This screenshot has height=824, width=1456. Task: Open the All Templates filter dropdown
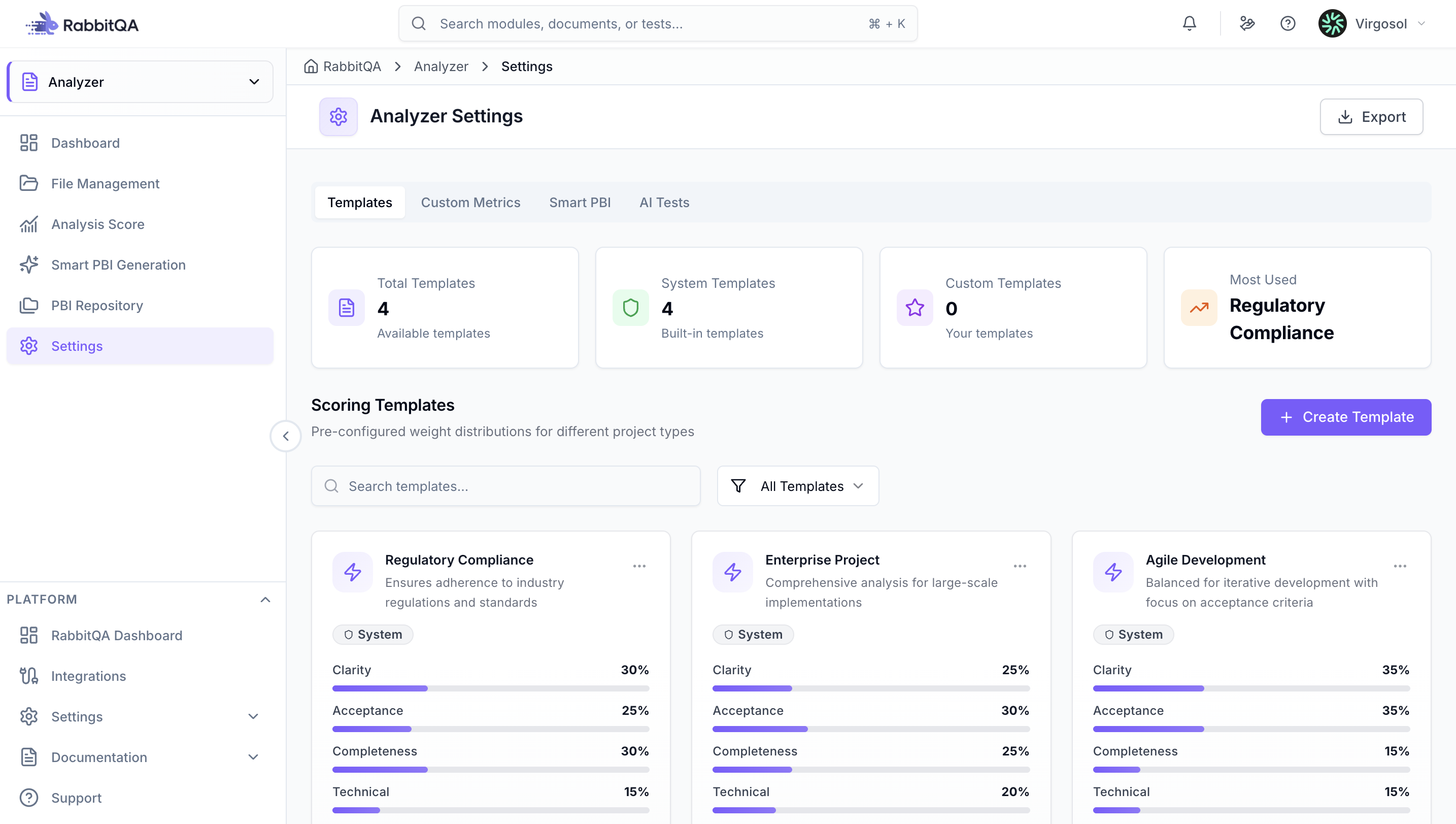pyautogui.click(x=798, y=486)
